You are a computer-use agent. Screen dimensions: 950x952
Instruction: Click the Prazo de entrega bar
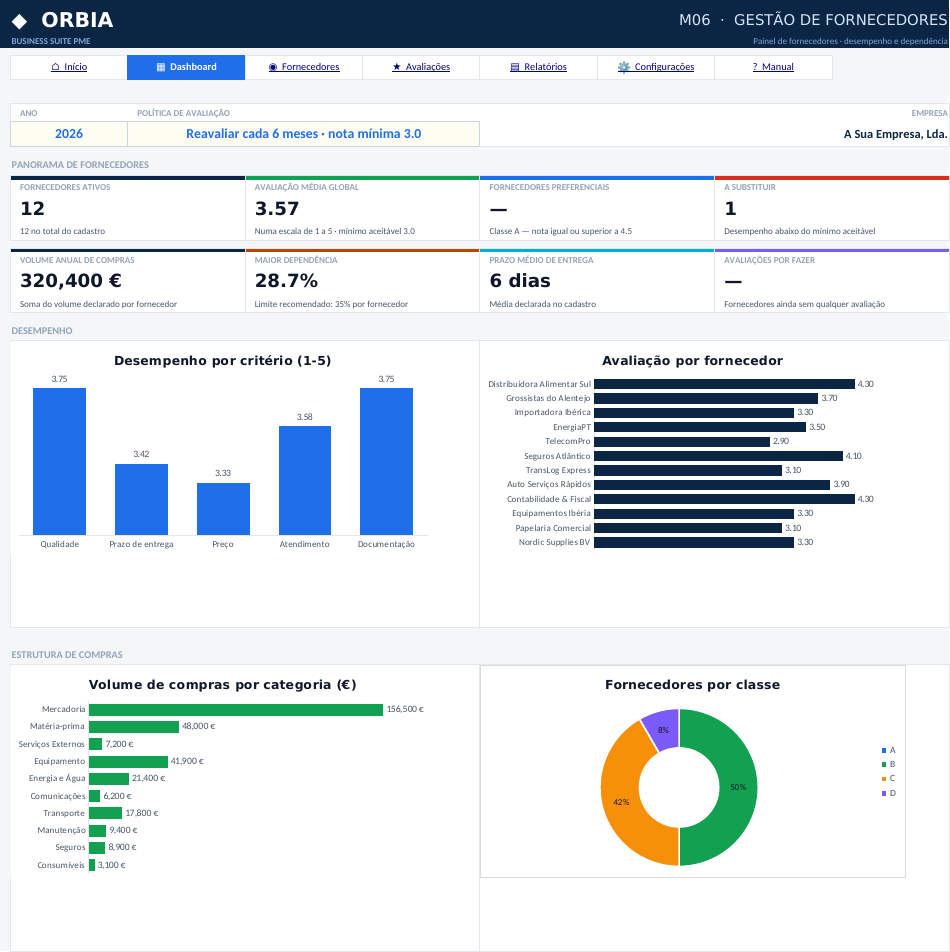(141, 500)
